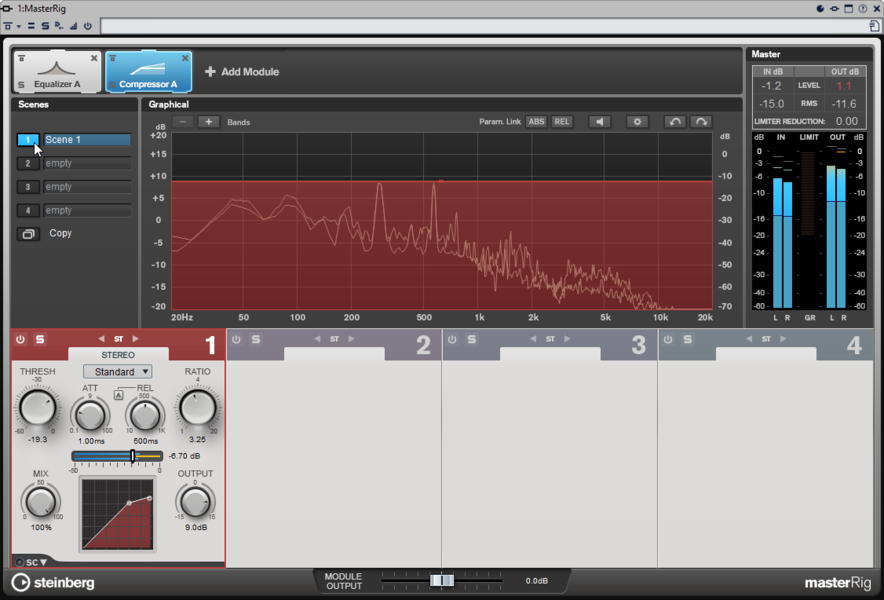Screen dimensions: 884x600
Task: Enable ABS parameter link
Action: [536, 122]
